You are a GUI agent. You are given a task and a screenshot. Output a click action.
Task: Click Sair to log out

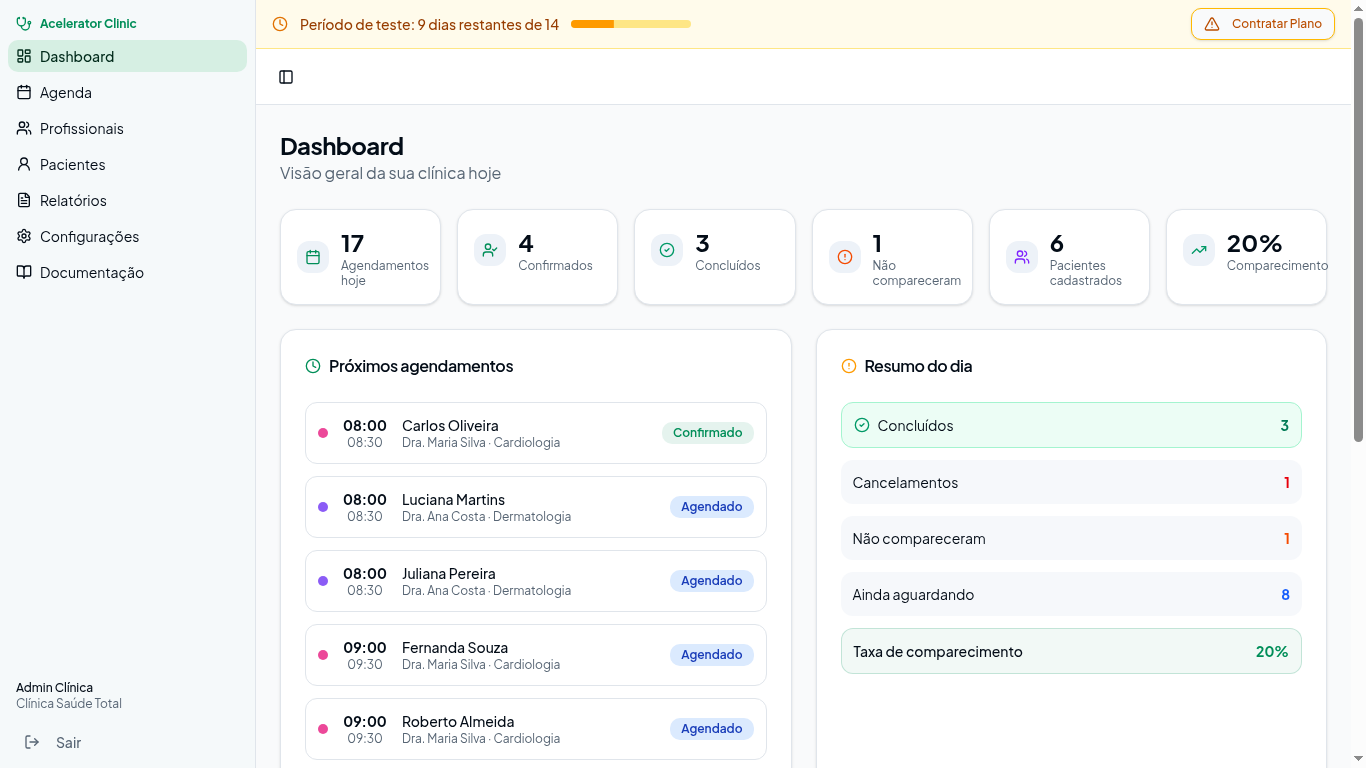point(68,742)
